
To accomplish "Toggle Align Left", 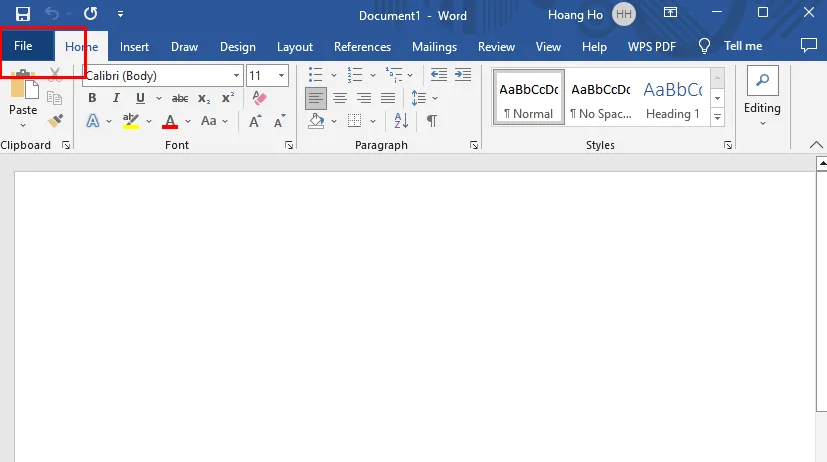I will tap(315, 98).
